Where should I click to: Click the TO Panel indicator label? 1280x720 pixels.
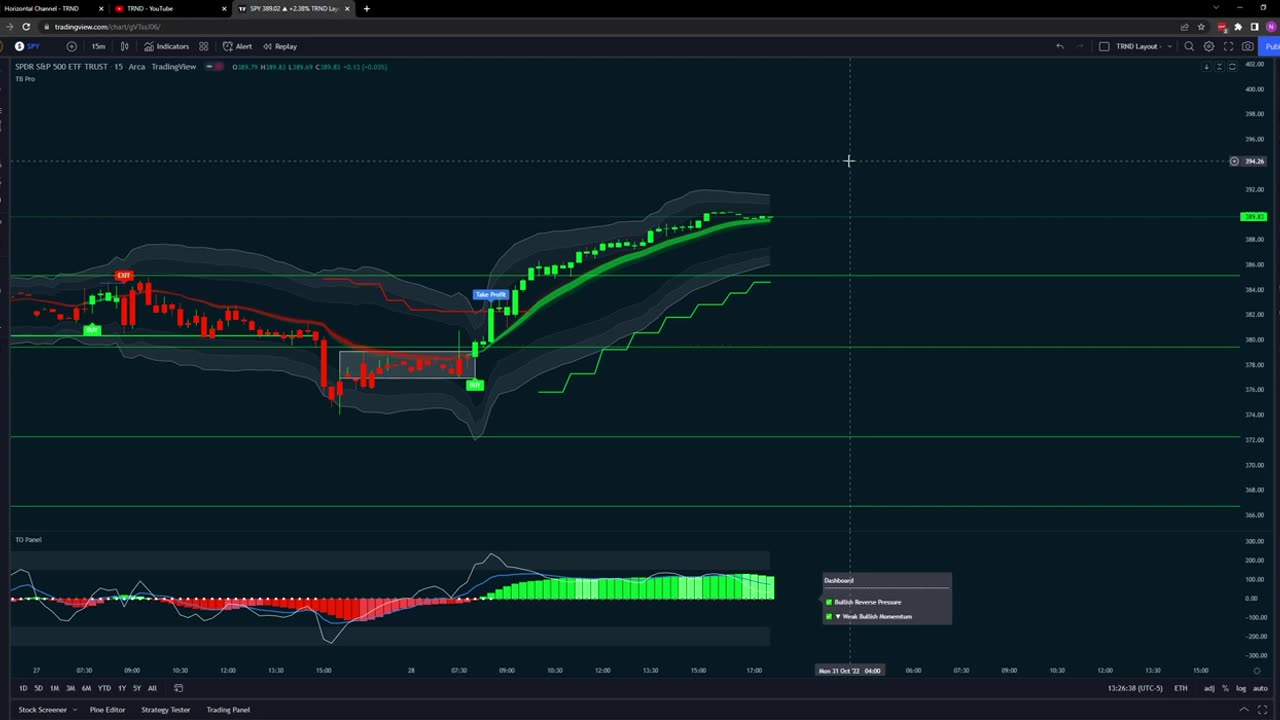[x=28, y=540]
